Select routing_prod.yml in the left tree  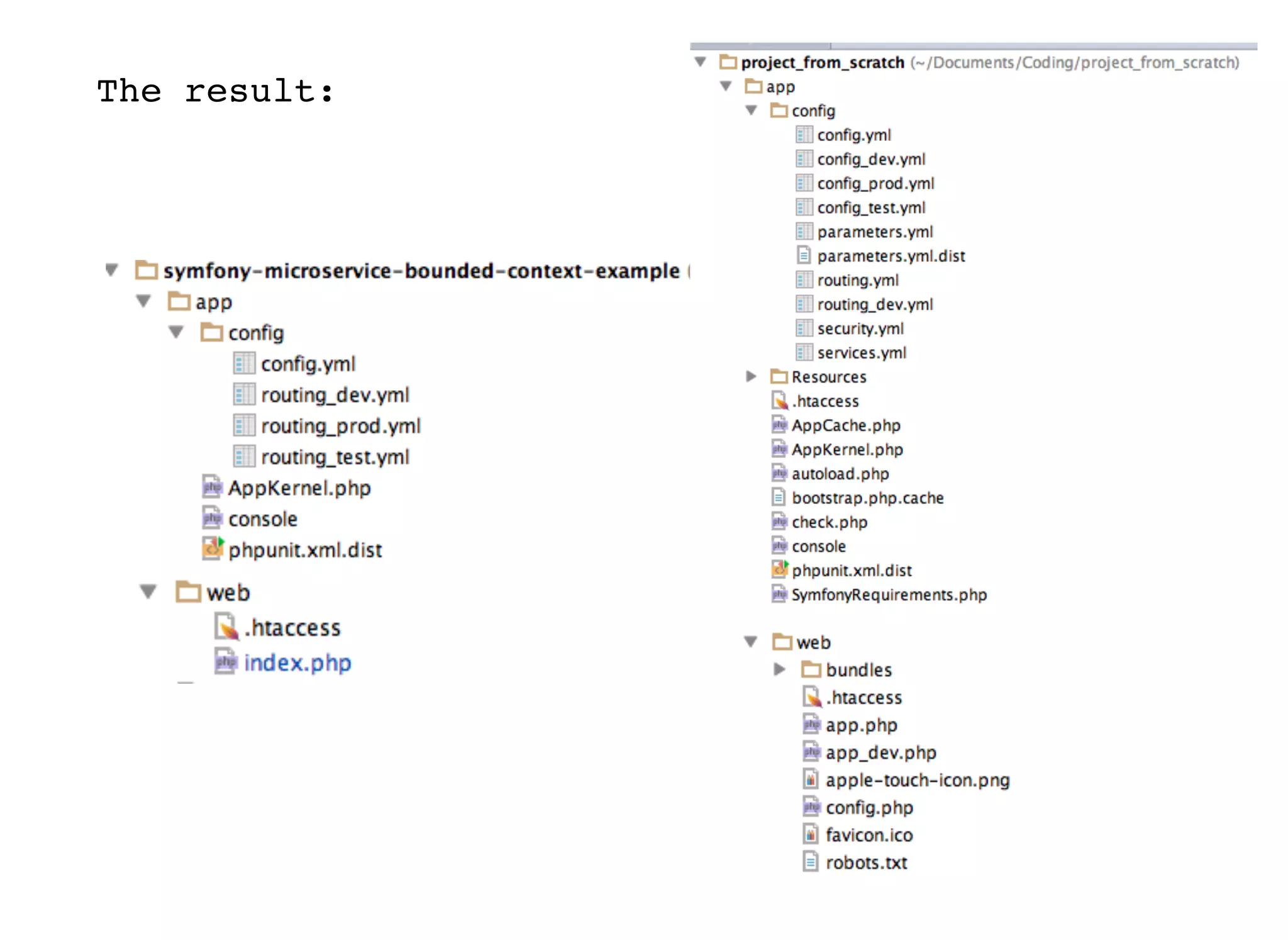(340, 426)
